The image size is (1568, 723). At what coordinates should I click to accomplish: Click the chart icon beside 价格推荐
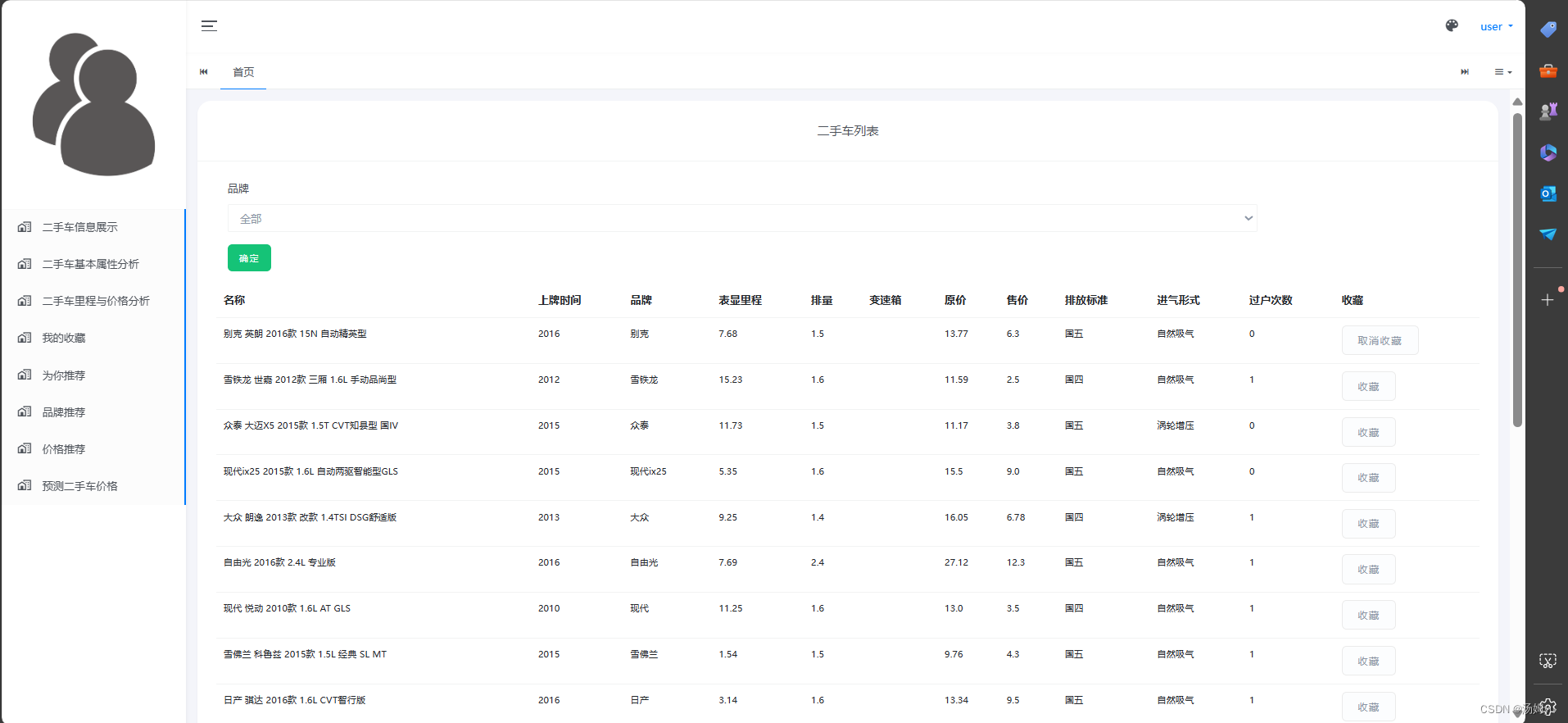pos(25,448)
